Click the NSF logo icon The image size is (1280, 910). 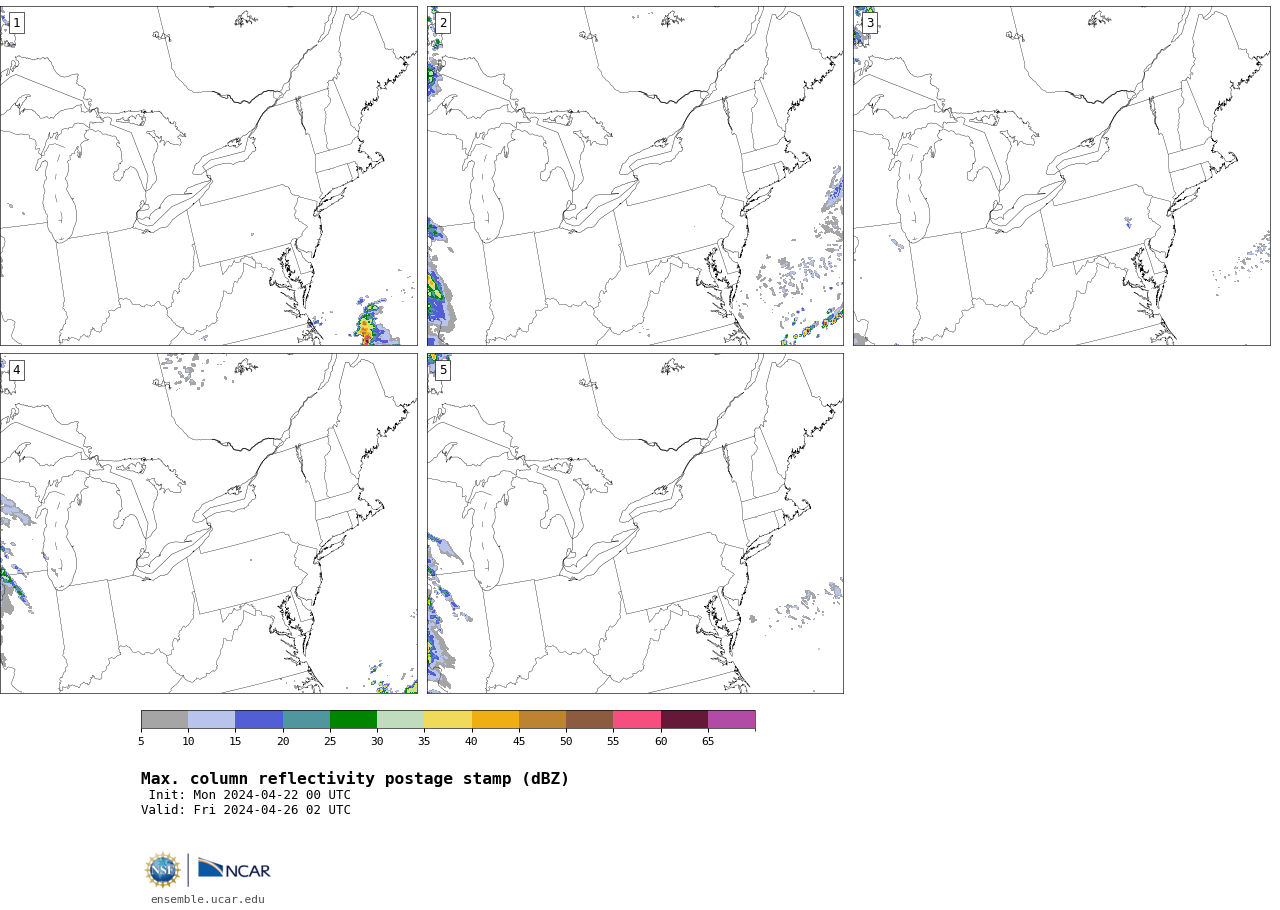click(x=163, y=870)
